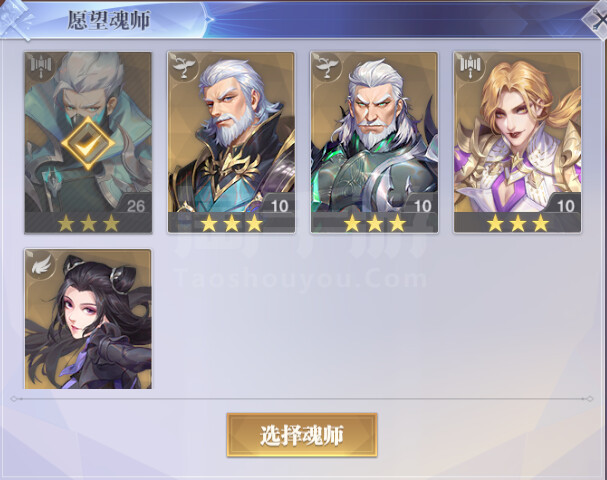Select the black-haired female hero card
This screenshot has height=480, width=607.
[x=88, y=319]
